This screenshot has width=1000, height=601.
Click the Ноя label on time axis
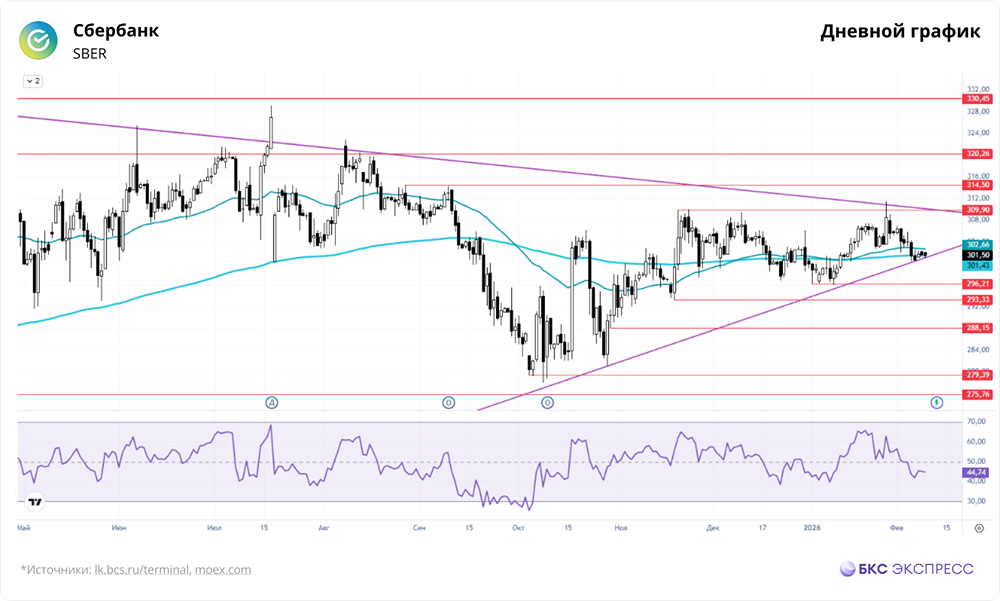click(621, 528)
